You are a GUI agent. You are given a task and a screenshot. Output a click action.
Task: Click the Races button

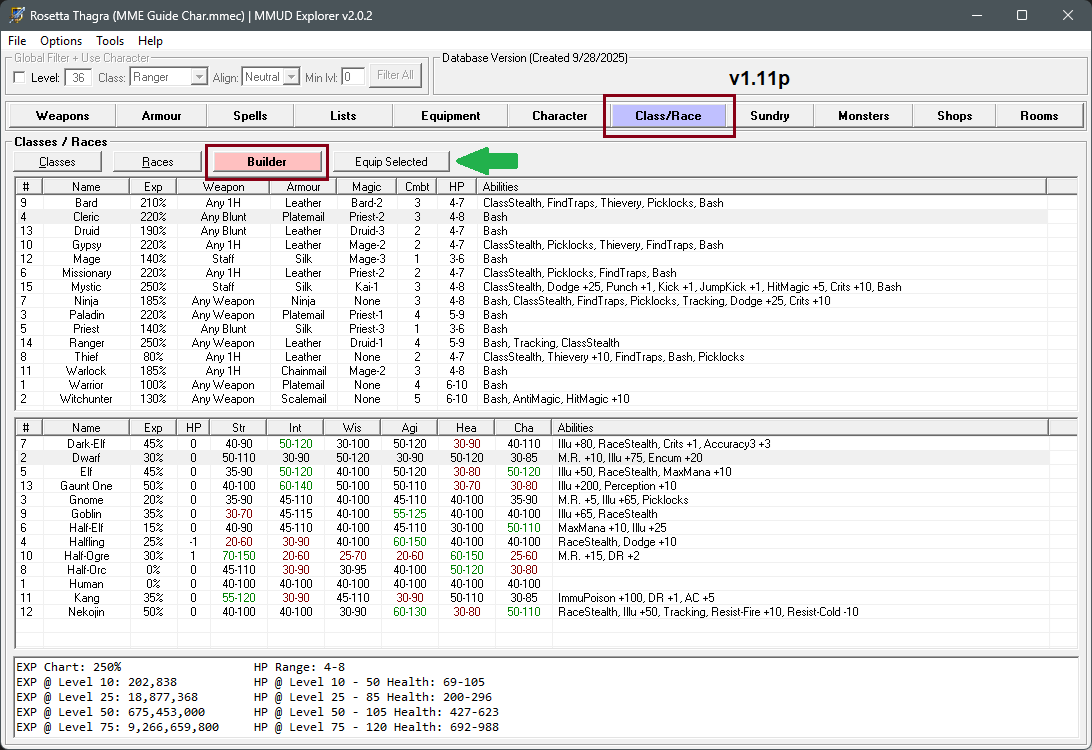(x=157, y=162)
